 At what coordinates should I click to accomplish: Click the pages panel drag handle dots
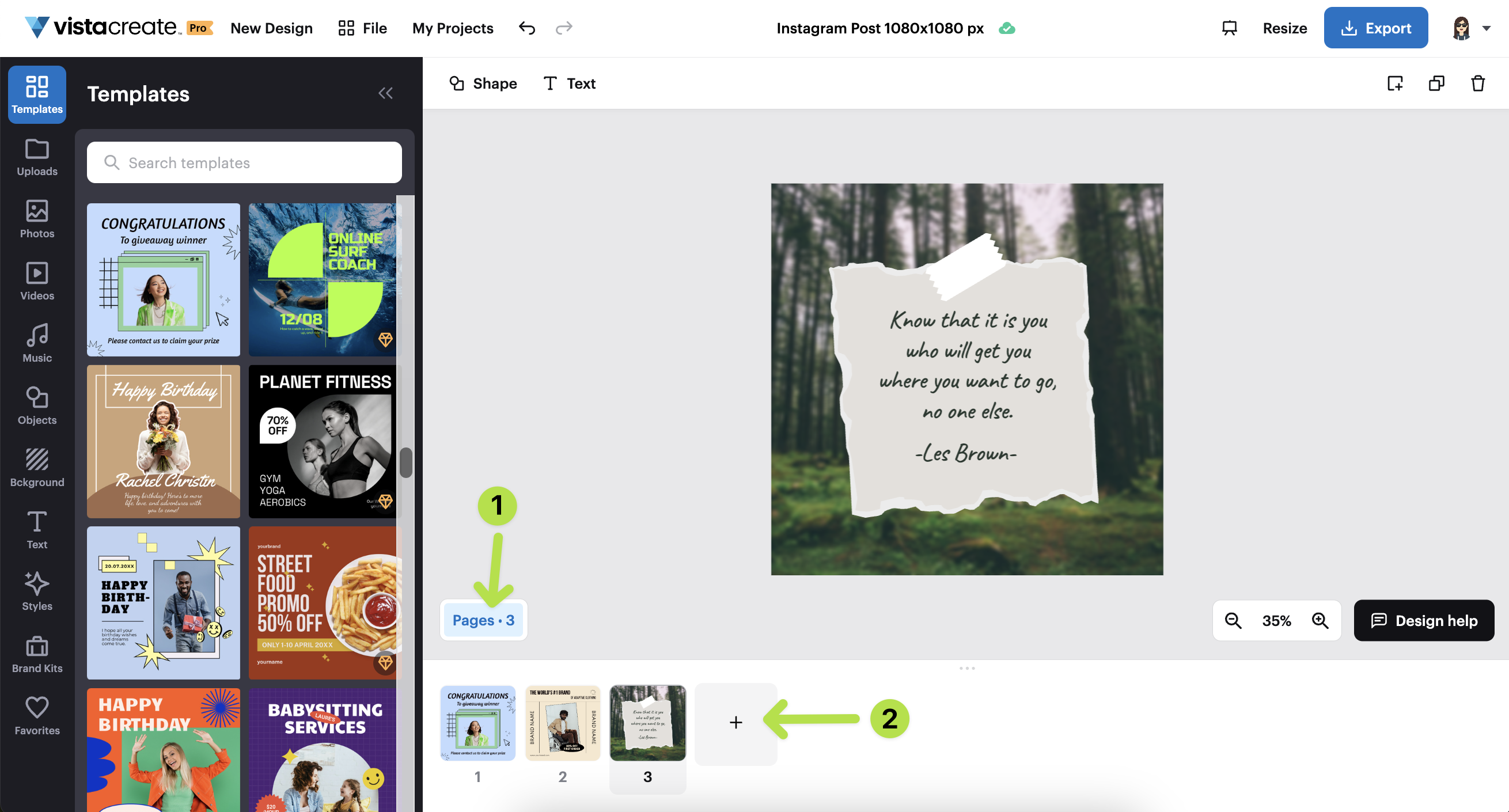point(966,668)
